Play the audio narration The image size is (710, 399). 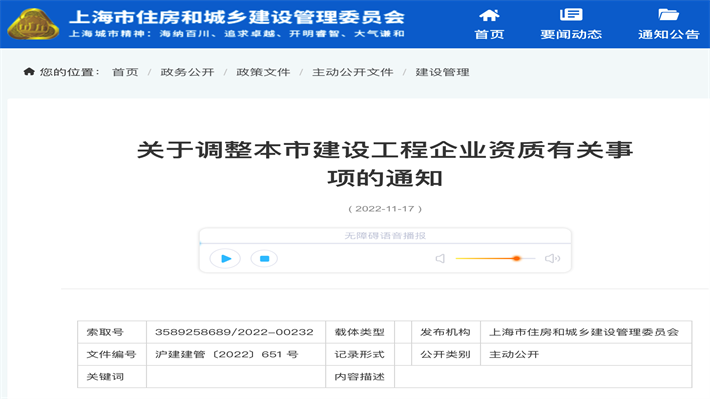point(225,259)
